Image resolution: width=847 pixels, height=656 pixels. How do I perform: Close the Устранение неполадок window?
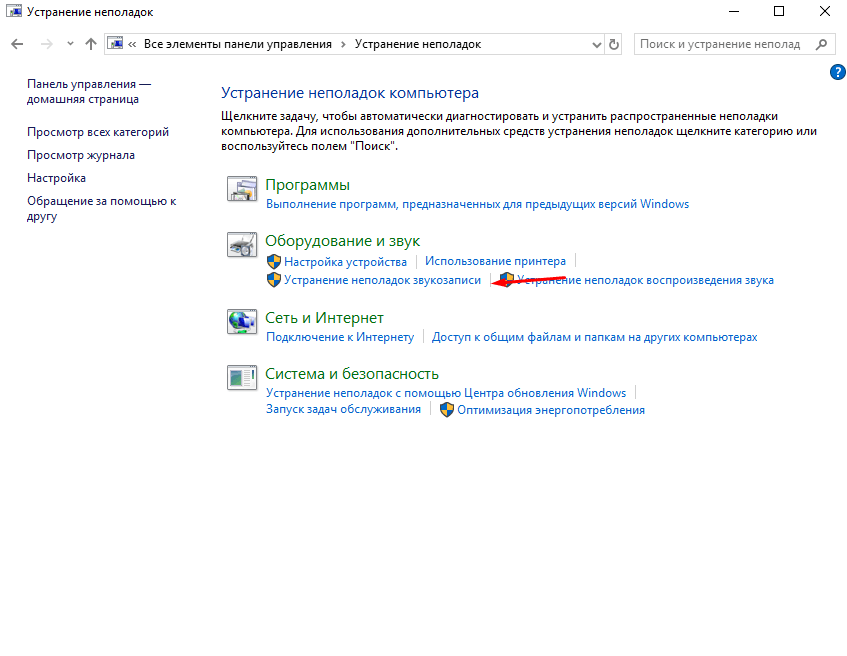click(x=825, y=11)
